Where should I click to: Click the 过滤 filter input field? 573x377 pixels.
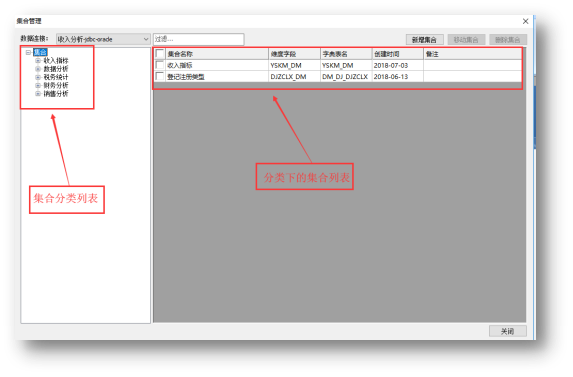click(x=199, y=39)
